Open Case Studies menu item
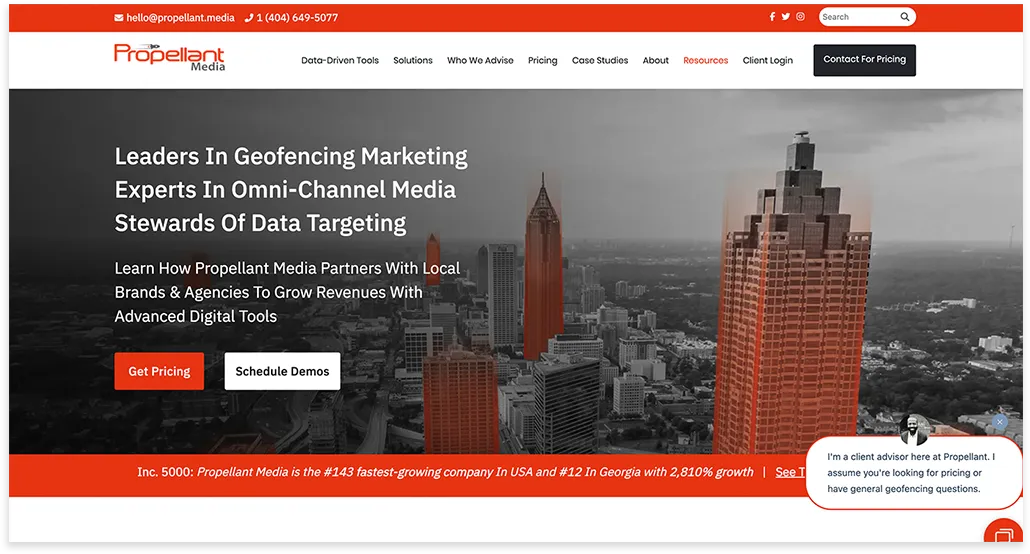Screen dimensions: 1030x554 pyautogui.click(x=600, y=60)
